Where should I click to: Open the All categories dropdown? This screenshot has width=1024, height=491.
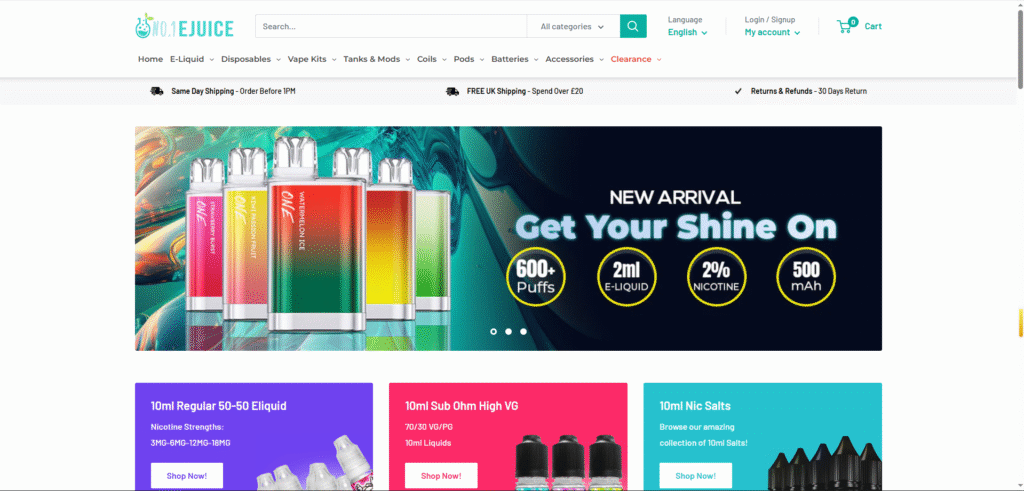coord(573,27)
